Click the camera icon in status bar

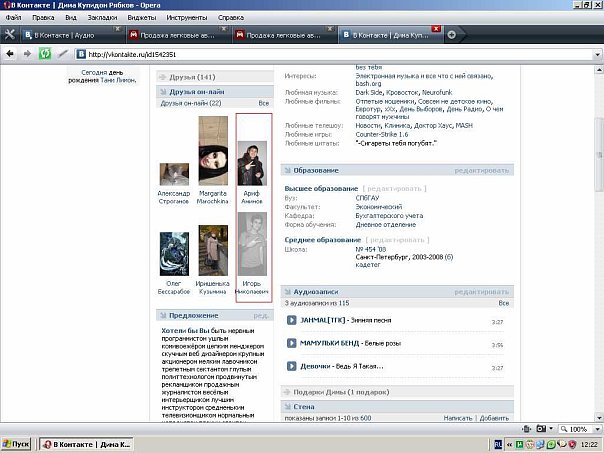pyautogui.click(x=541, y=429)
